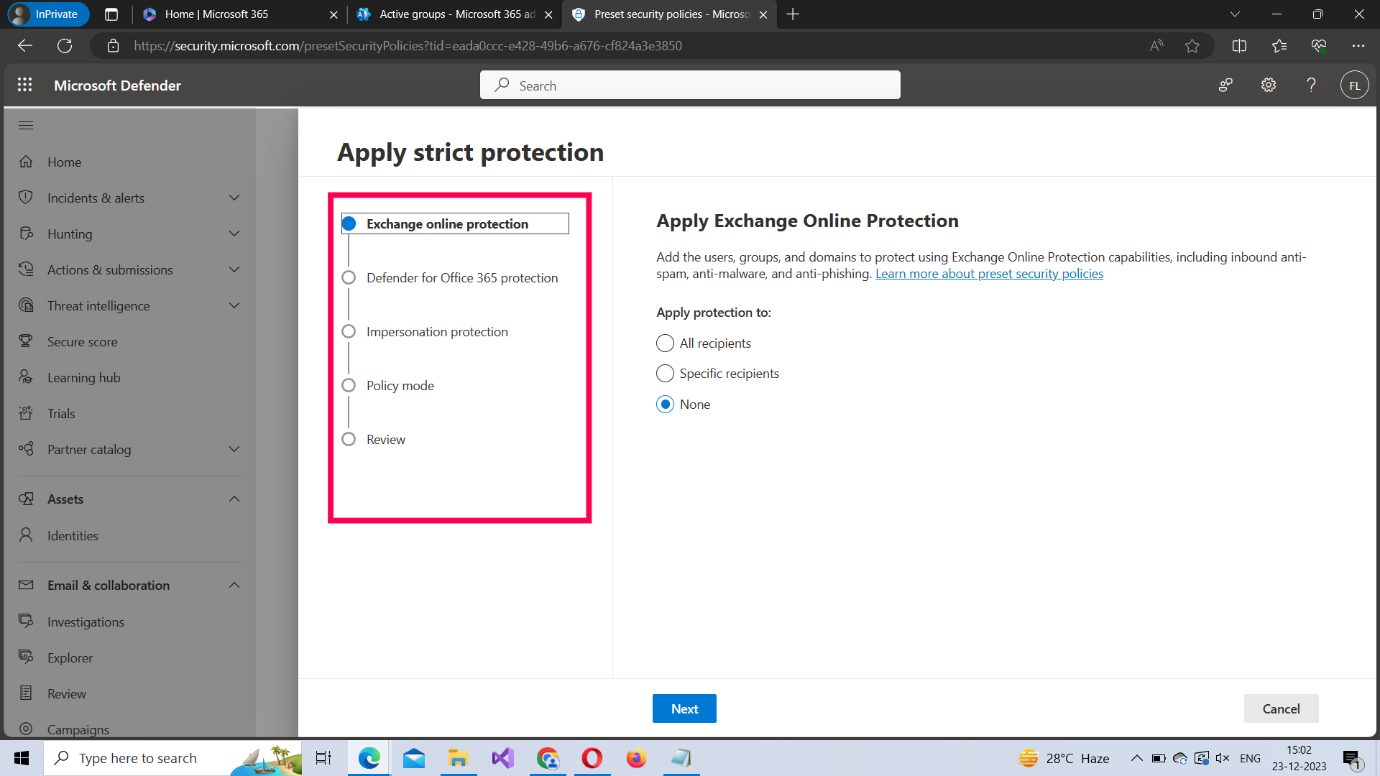Click the community people icon in header
The height and width of the screenshot is (776, 1380).
point(1225,85)
